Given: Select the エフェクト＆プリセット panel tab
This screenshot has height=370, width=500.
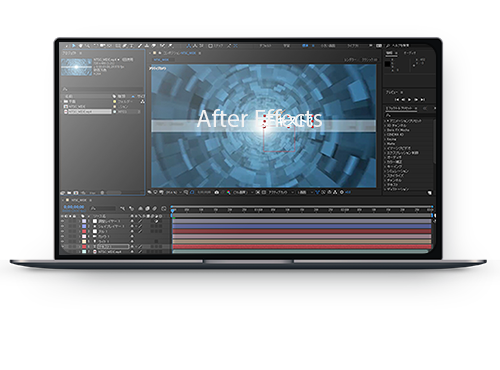Looking at the screenshot, I should pos(399,108).
